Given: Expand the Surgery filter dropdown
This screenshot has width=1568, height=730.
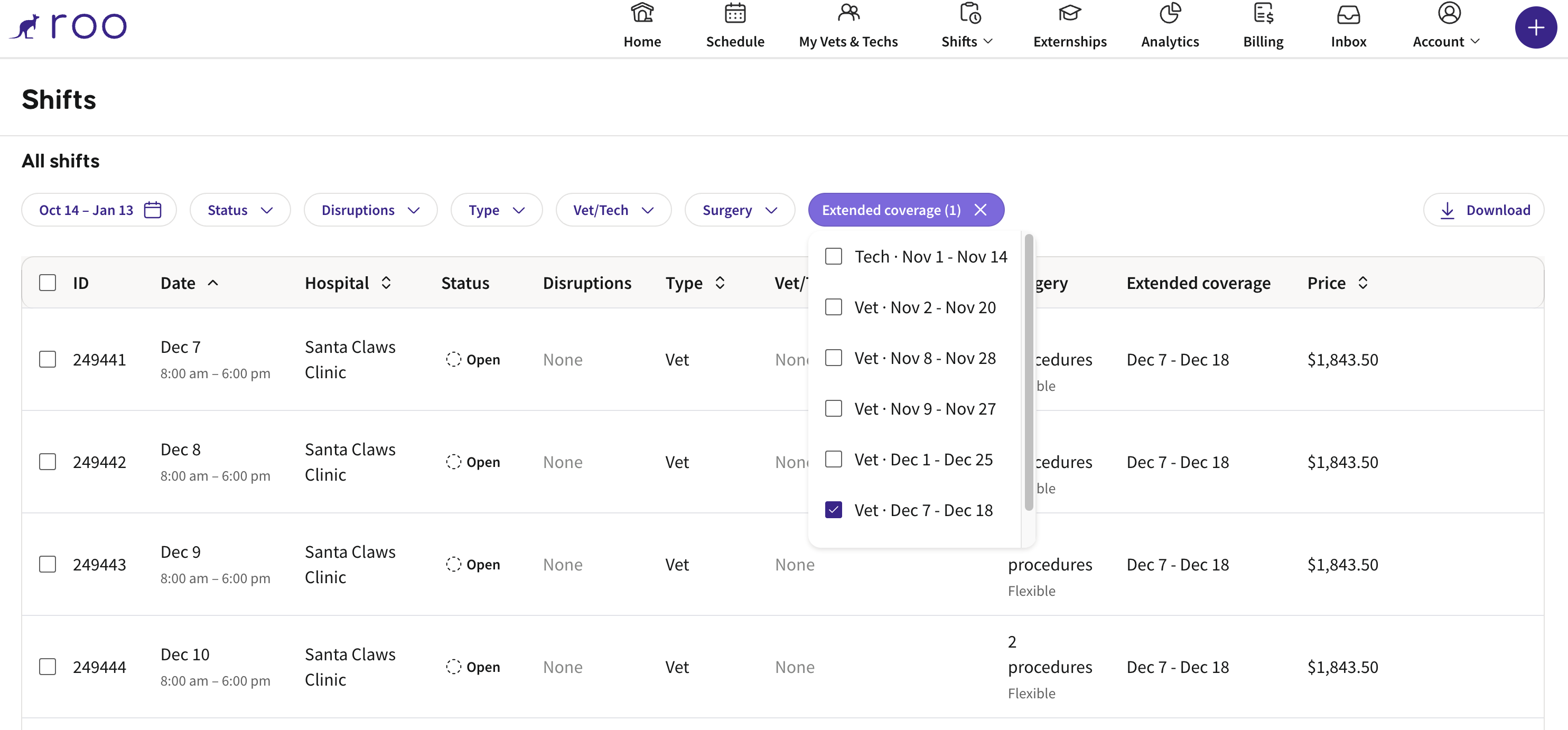Looking at the screenshot, I should (740, 210).
